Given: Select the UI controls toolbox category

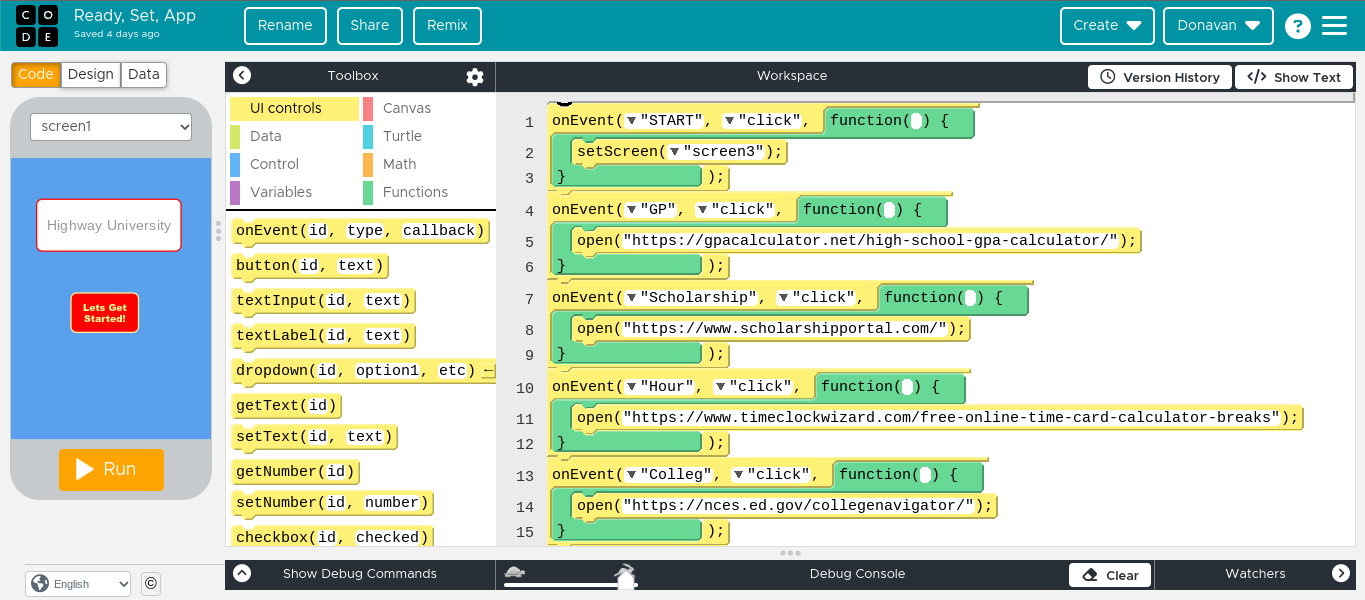Looking at the screenshot, I should [294, 108].
